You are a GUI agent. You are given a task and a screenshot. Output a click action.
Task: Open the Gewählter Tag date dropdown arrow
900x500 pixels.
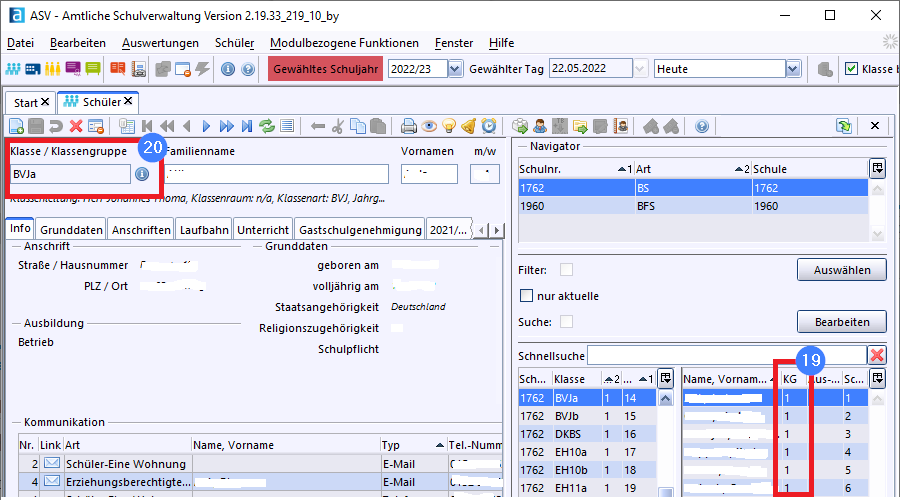(x=640, y=69)
